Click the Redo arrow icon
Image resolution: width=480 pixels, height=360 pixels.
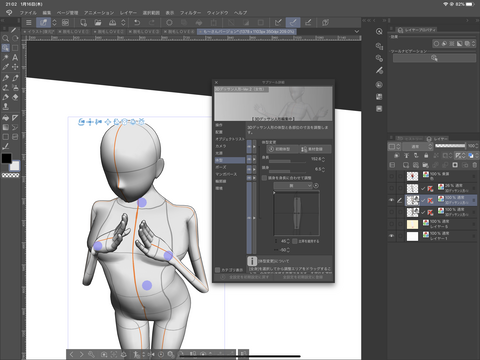pyautogui.click(x=152, y=22)
